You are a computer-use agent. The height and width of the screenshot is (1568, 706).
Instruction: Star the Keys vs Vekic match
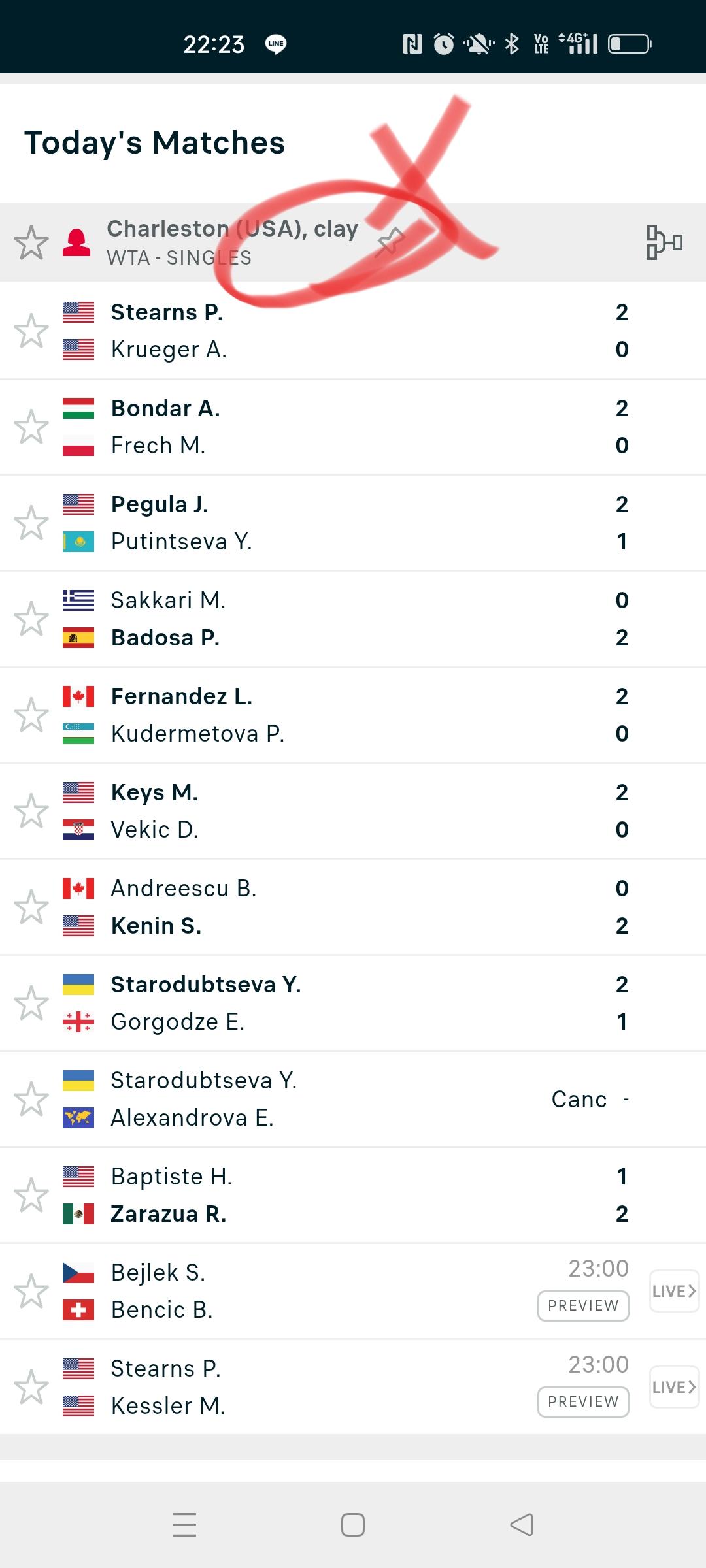coord(31,811)
